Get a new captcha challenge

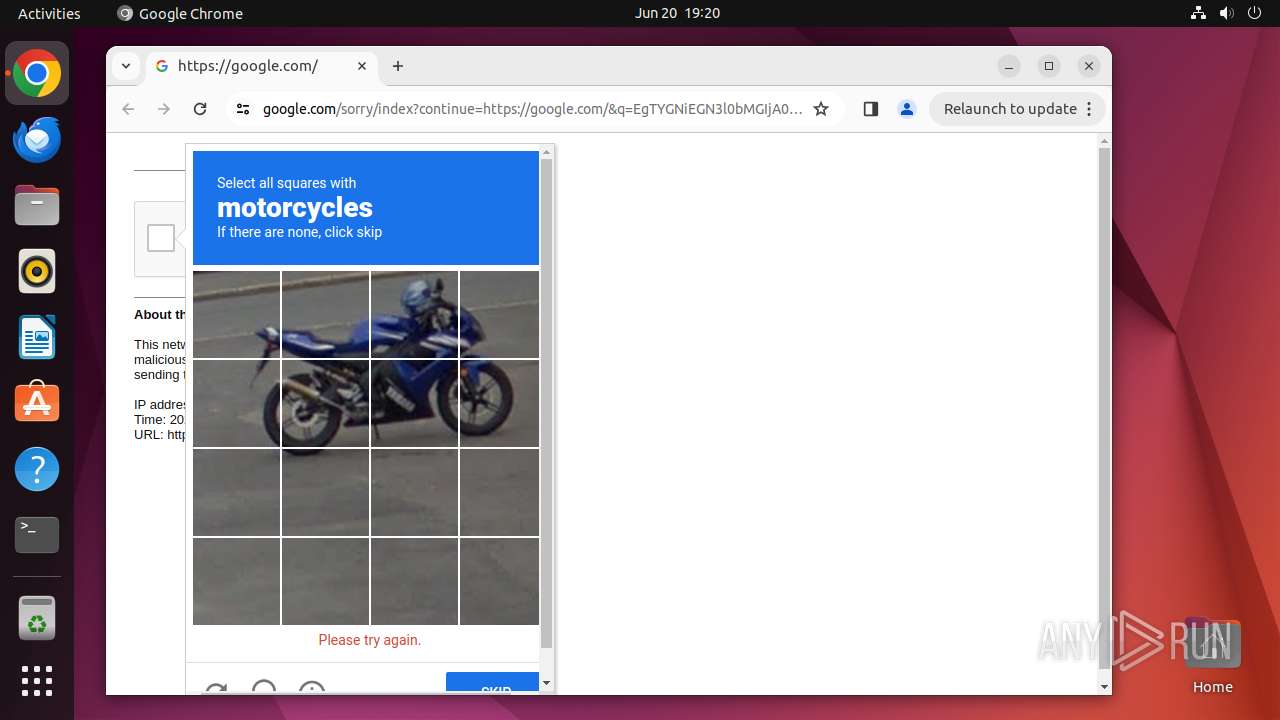[215, 688]
